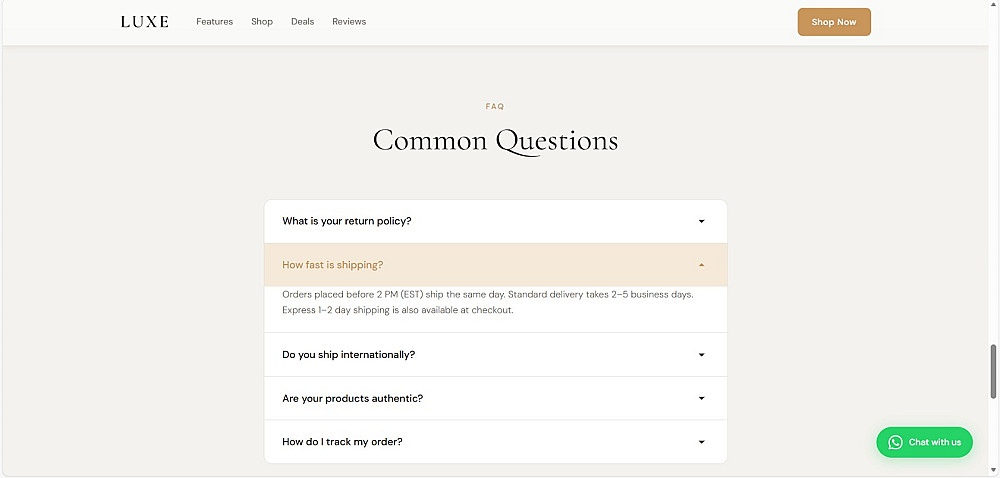The image size is (1000, 478).
Task: Collapse the shipping answer using its up arrow
Action: [701, 265]
